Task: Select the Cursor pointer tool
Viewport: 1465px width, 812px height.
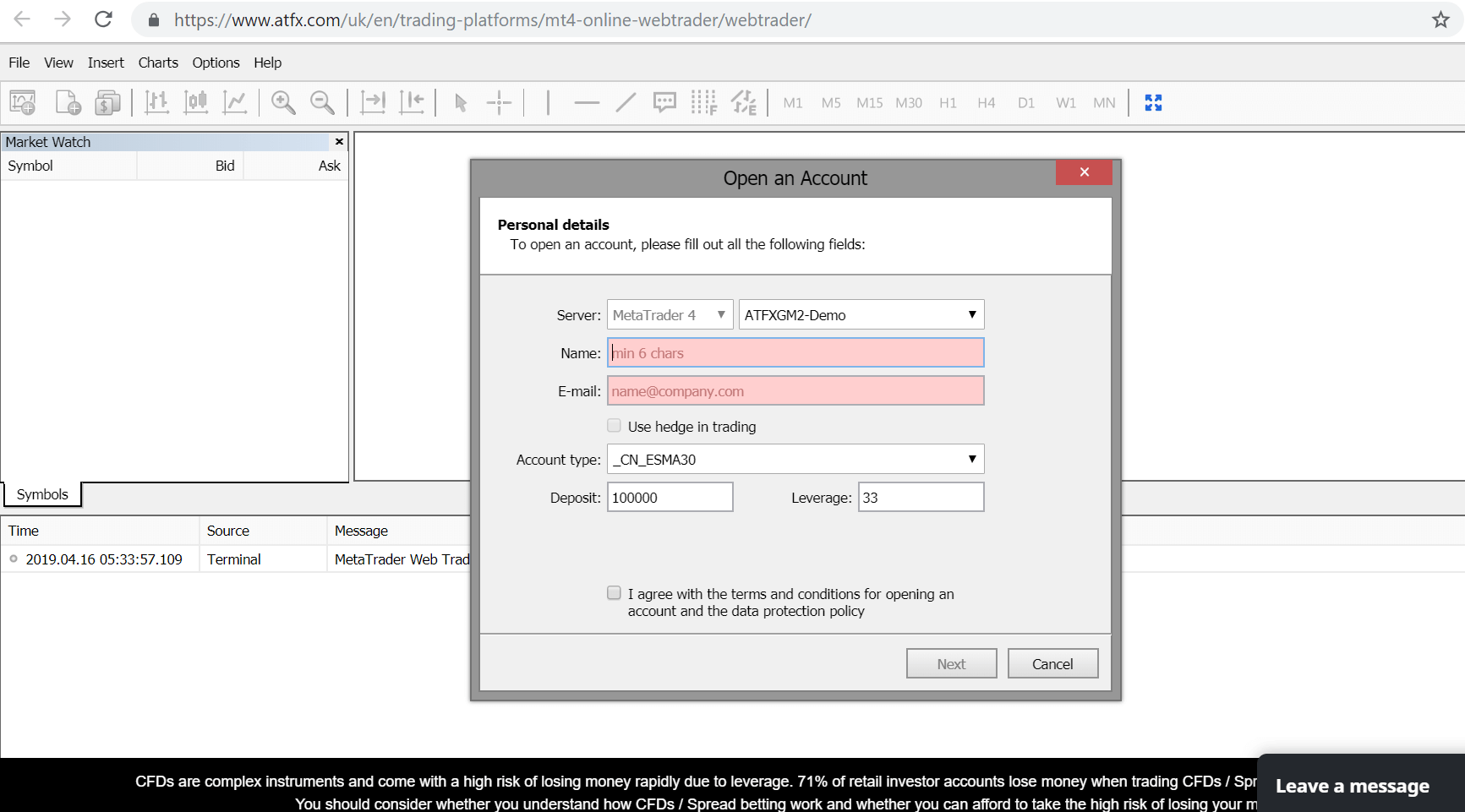Action: point(461,103)
